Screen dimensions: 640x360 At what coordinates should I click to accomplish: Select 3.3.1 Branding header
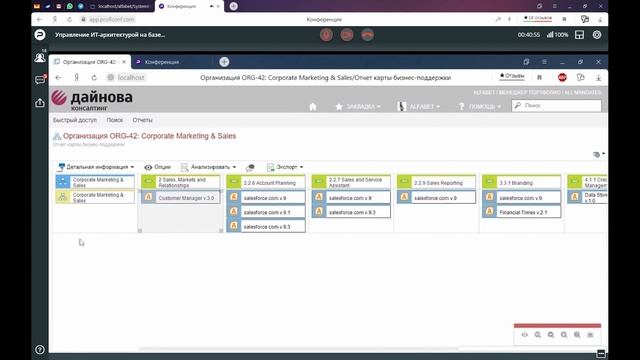point(522,182)
